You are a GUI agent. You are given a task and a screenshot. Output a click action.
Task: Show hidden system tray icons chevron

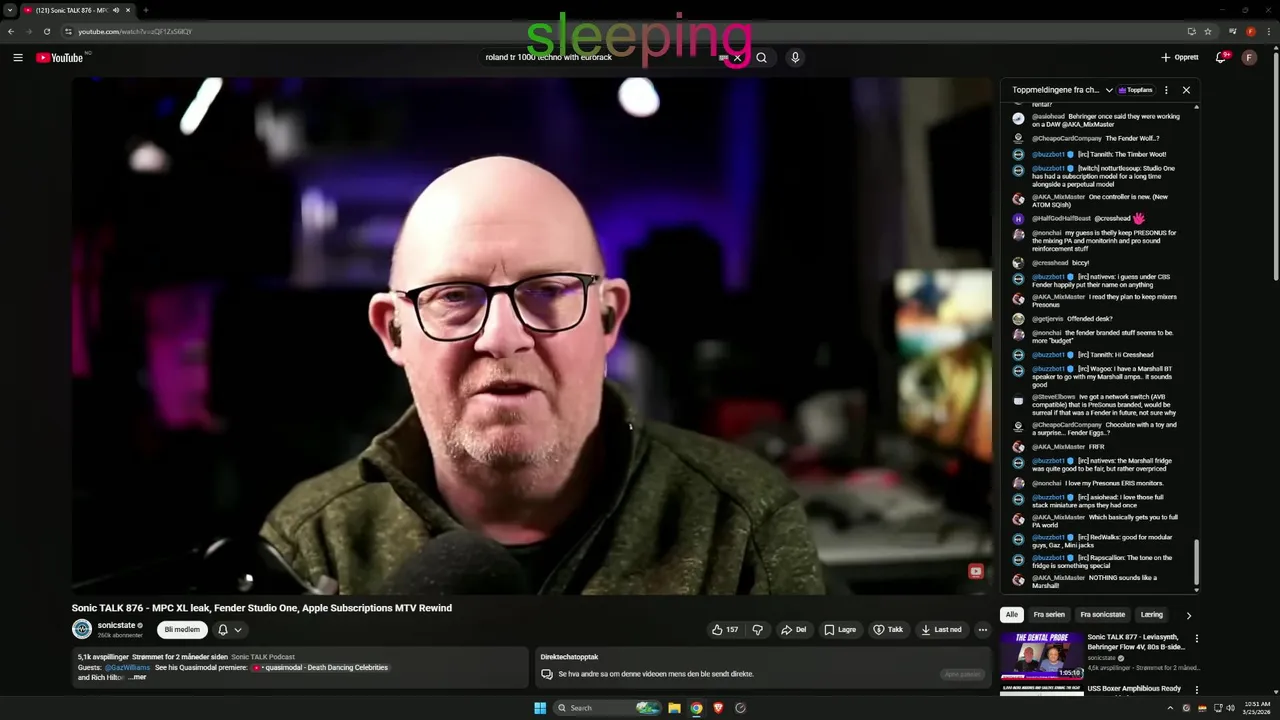(x=1170, y=708)
